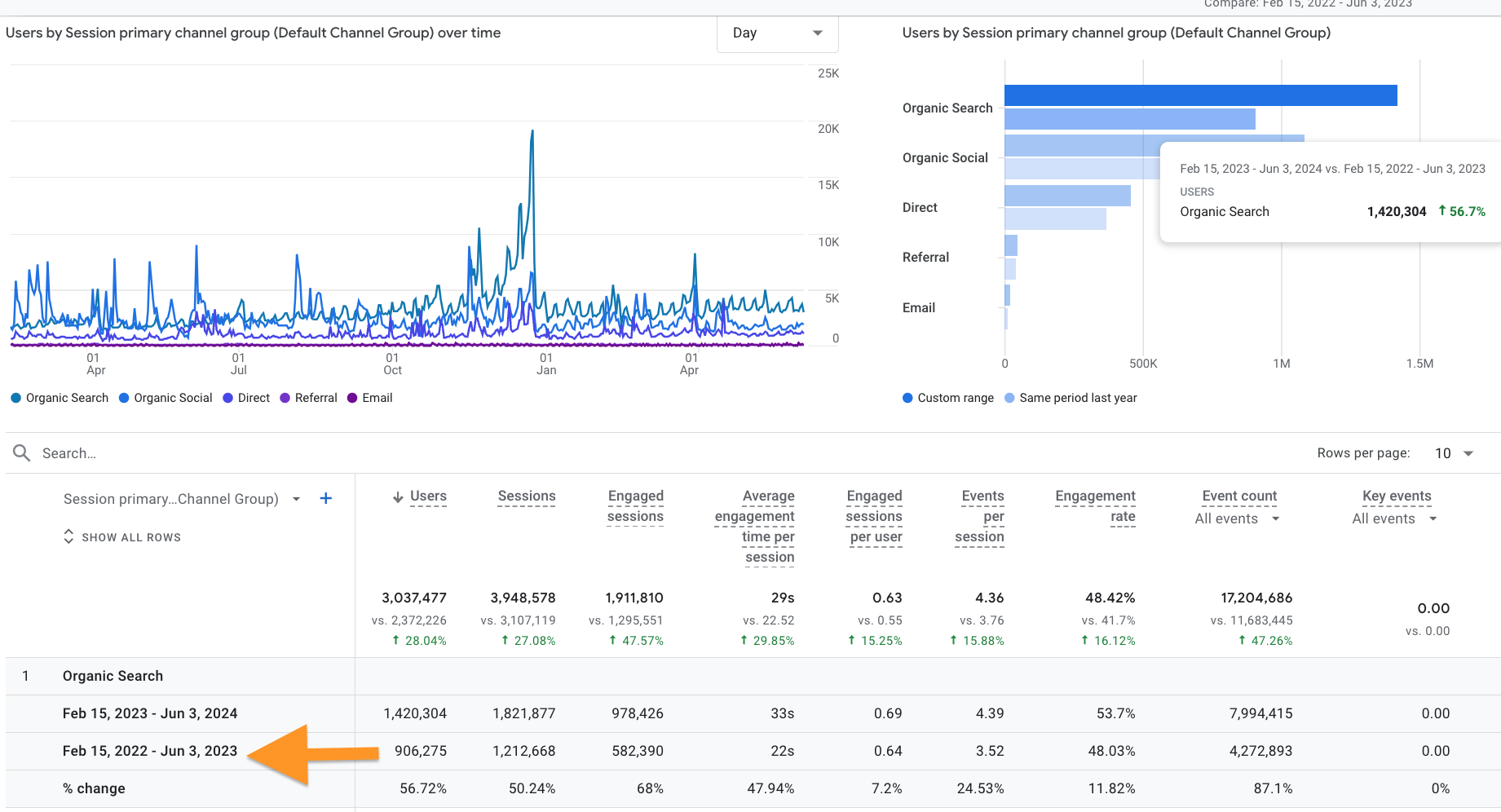Click the sharp peak in line chart
Screen dimensions: 1501x812
(x=532, y=132)
